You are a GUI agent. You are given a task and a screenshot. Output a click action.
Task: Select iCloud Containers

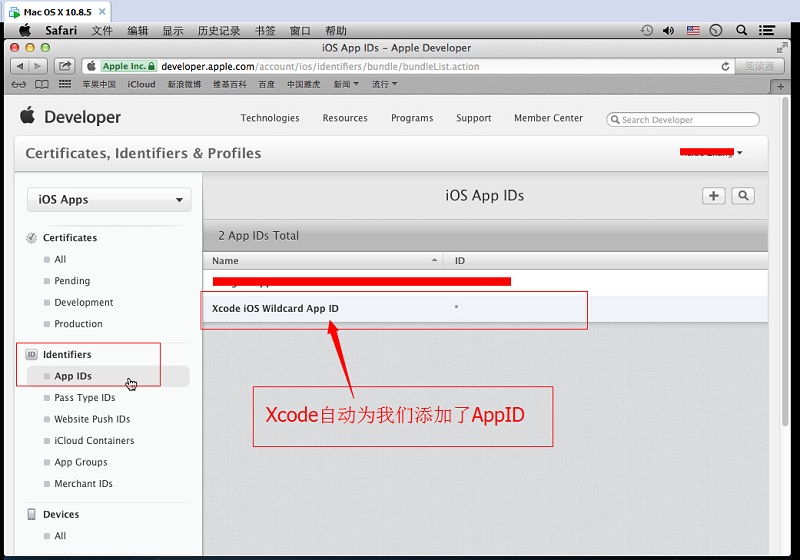[x=94, y=440]
